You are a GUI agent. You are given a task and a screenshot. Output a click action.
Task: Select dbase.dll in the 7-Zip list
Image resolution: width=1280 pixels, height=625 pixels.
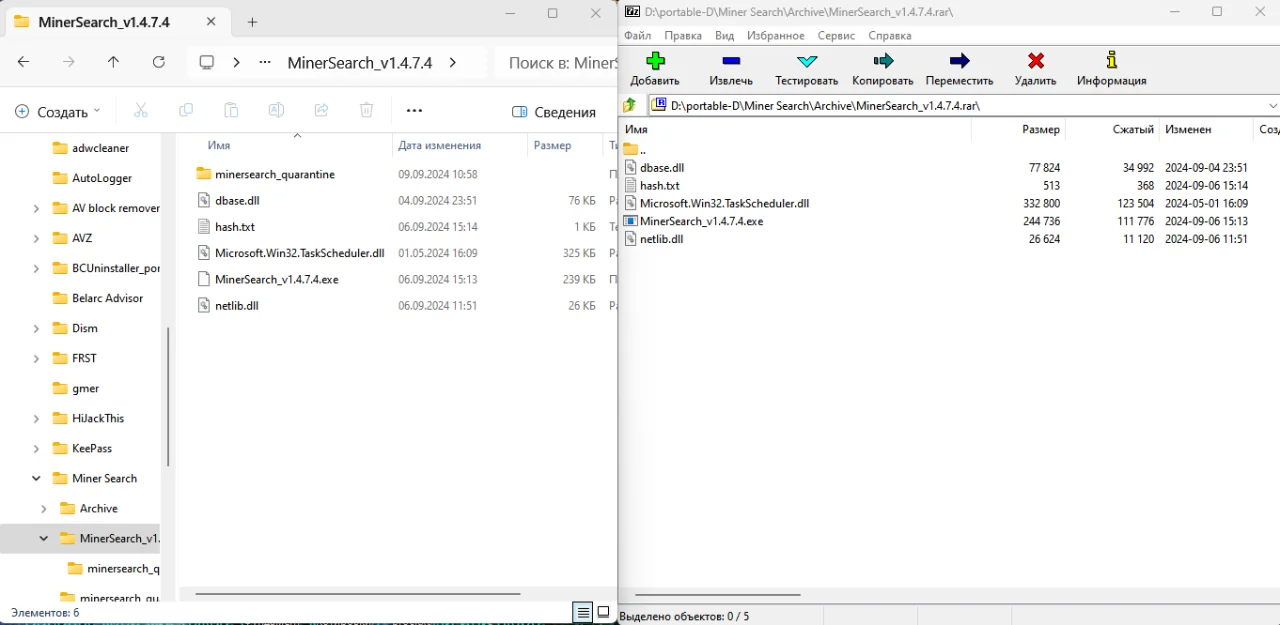pos(661,168)
